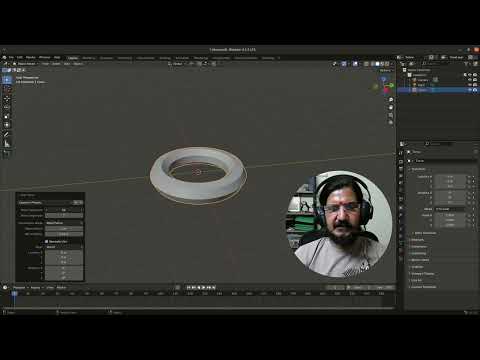
Task: Expand Relations panel in properties
Action: 417,240
